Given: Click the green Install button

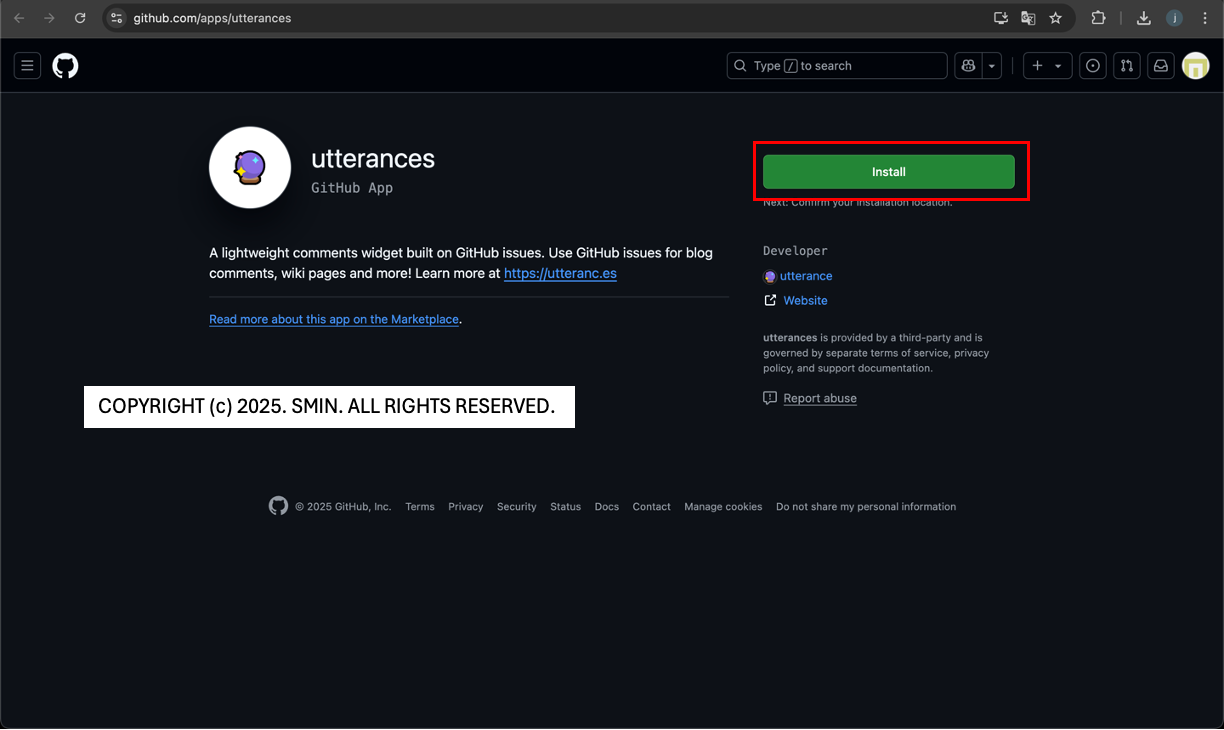Looking at the screenshot, I should [888, 172].
